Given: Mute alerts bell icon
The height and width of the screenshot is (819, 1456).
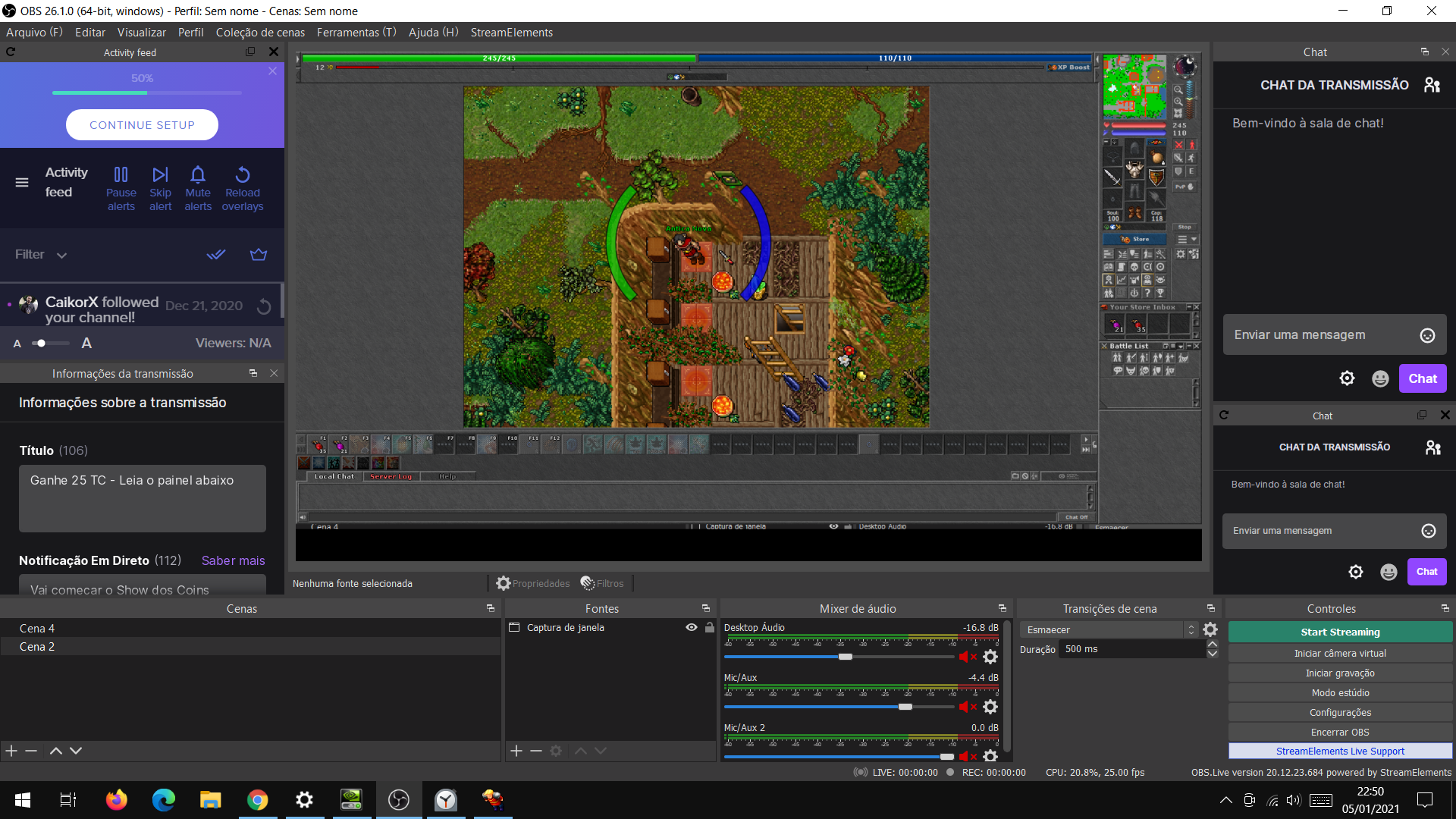Looking at the screenshot, I should [198, 175].
